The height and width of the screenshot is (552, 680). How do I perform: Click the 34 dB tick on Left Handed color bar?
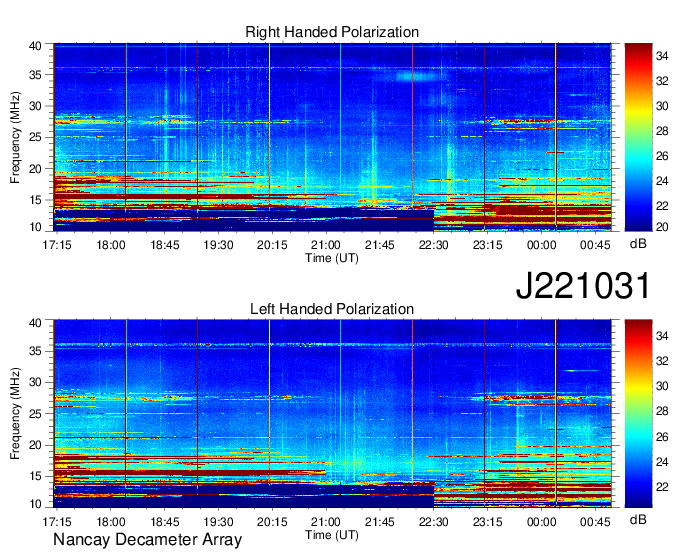pos(662,336)
